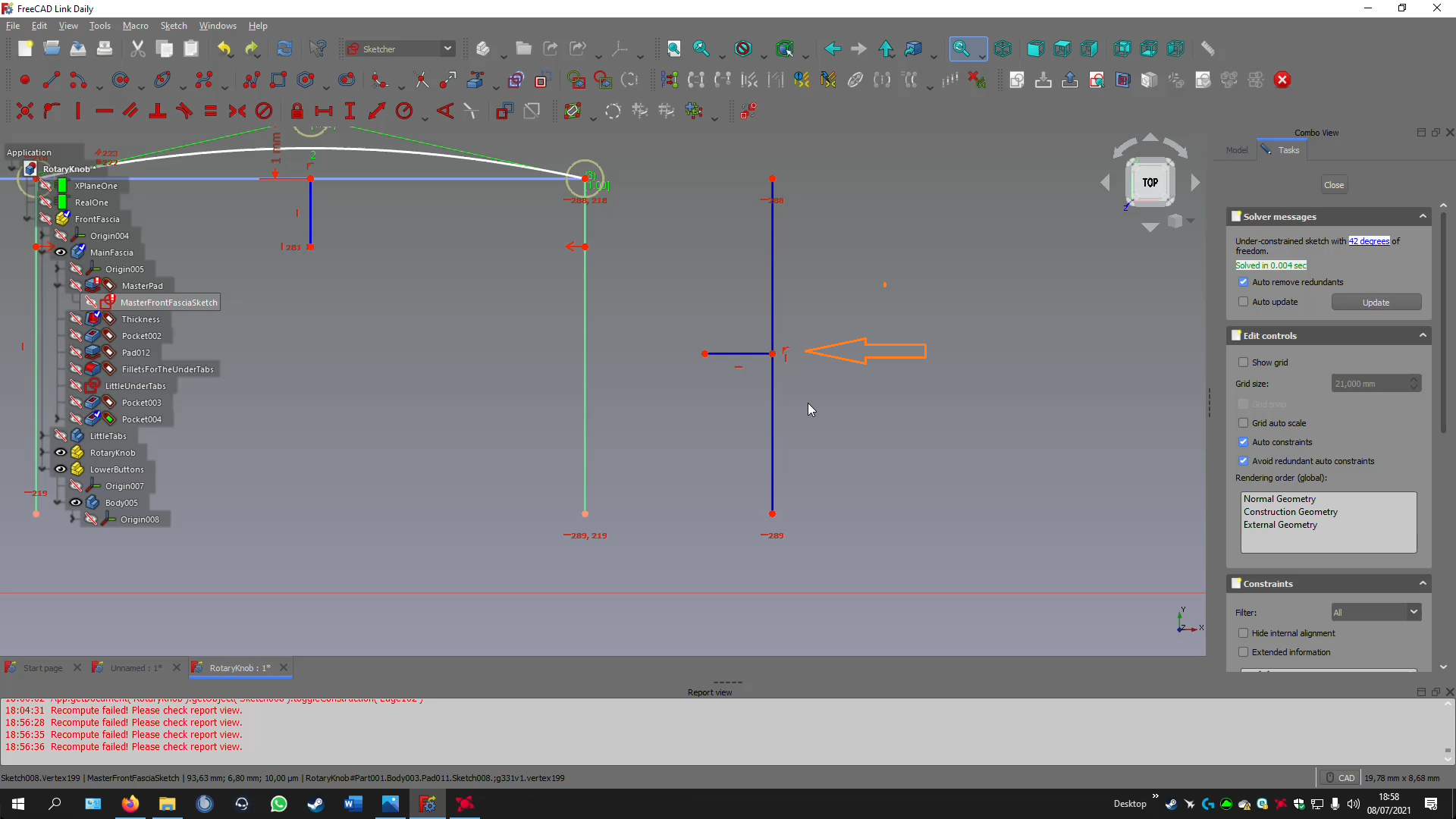1456x819 pixels.
Task: Open the Sketch menu
Action: 174,25
